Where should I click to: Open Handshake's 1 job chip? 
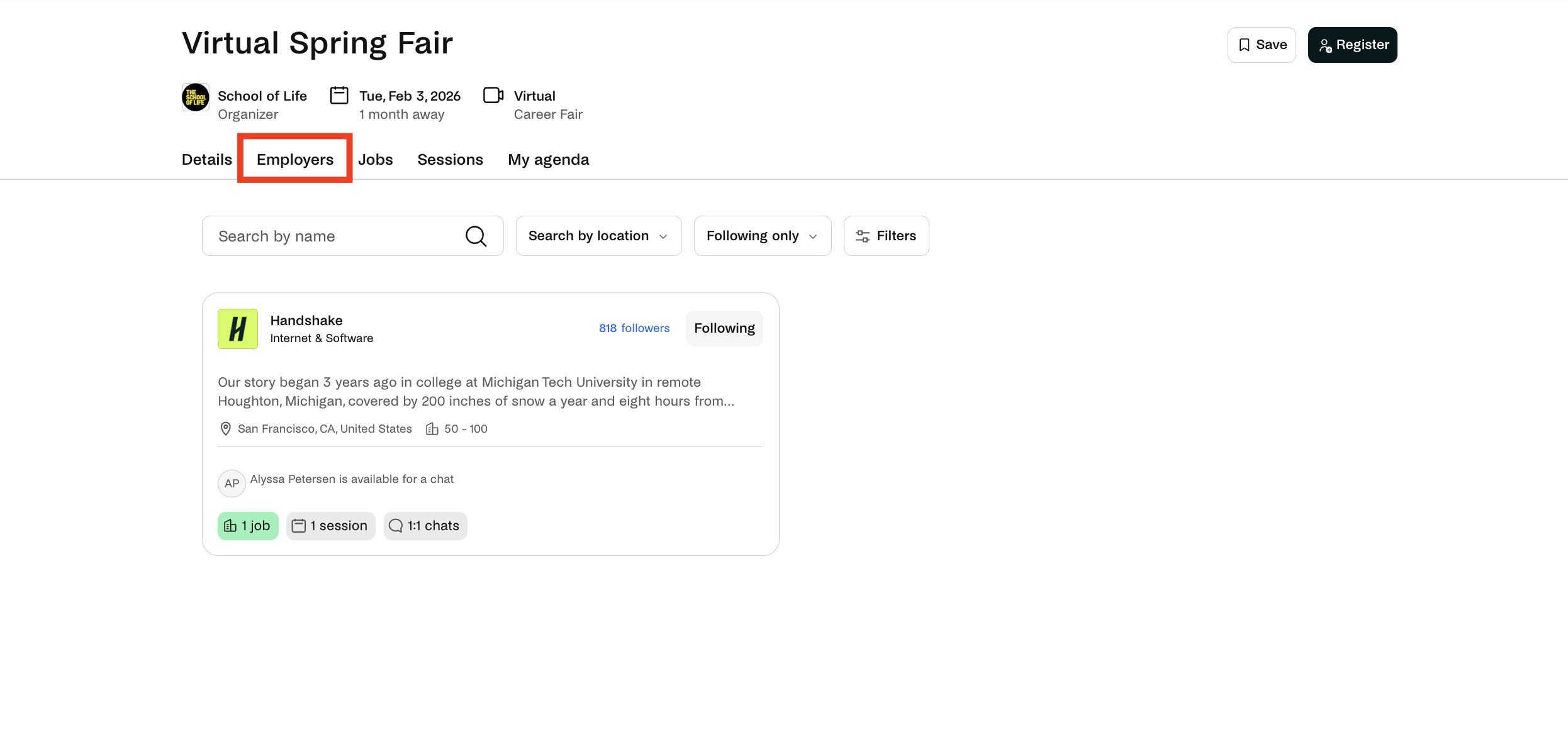pyautogui.click(x=248, y=526)
